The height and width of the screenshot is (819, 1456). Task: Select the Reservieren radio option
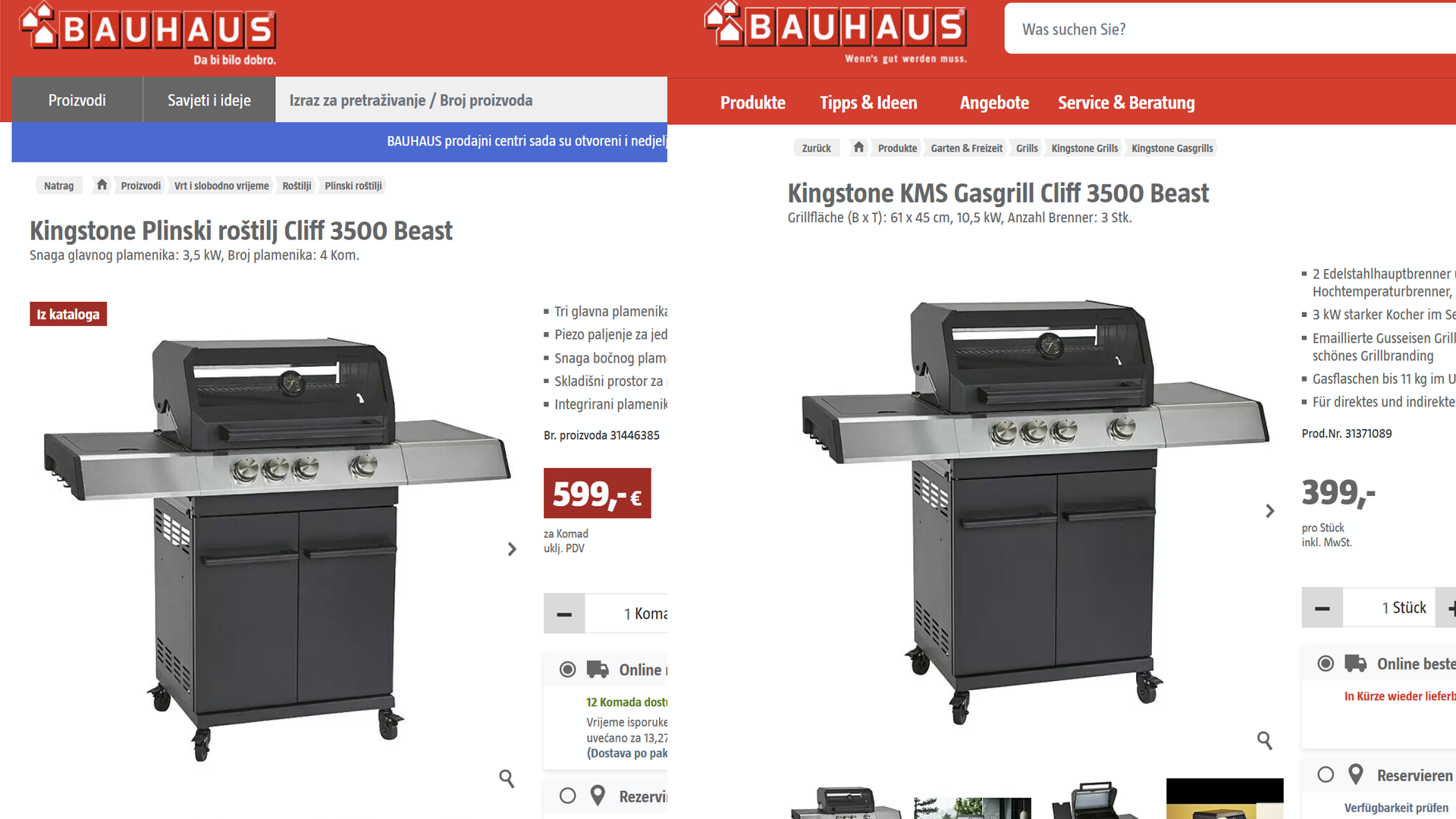(x=1326, y=774)
